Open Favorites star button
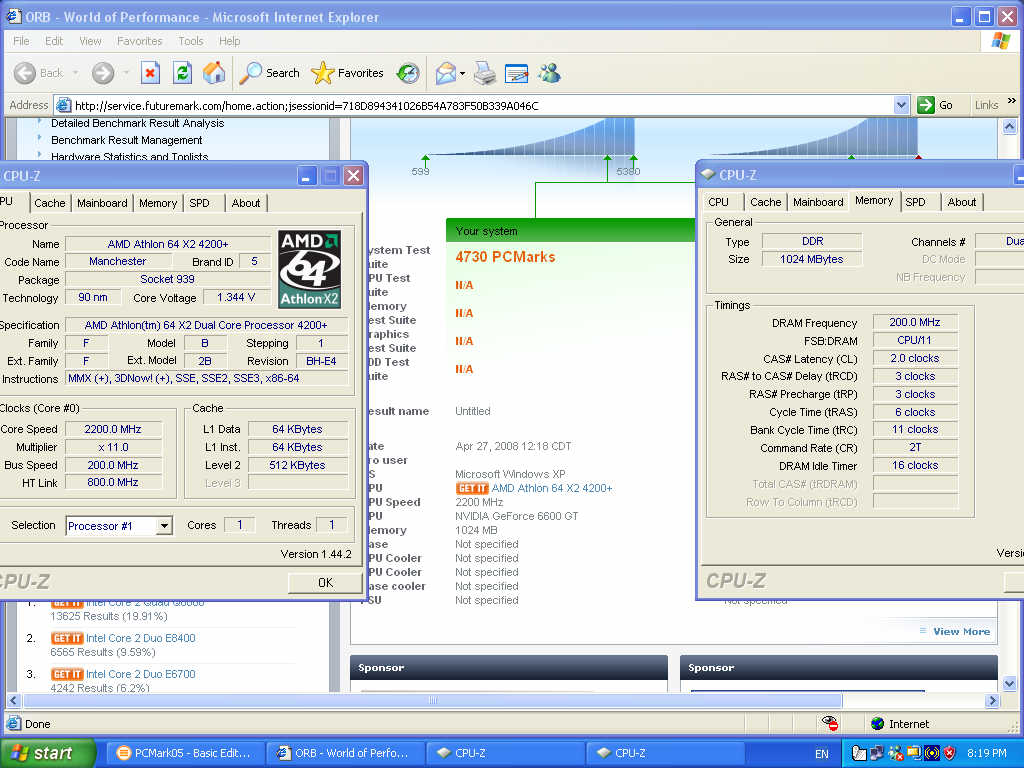The width and height of the screenshot is (1024, 768). tap(347, 73)
